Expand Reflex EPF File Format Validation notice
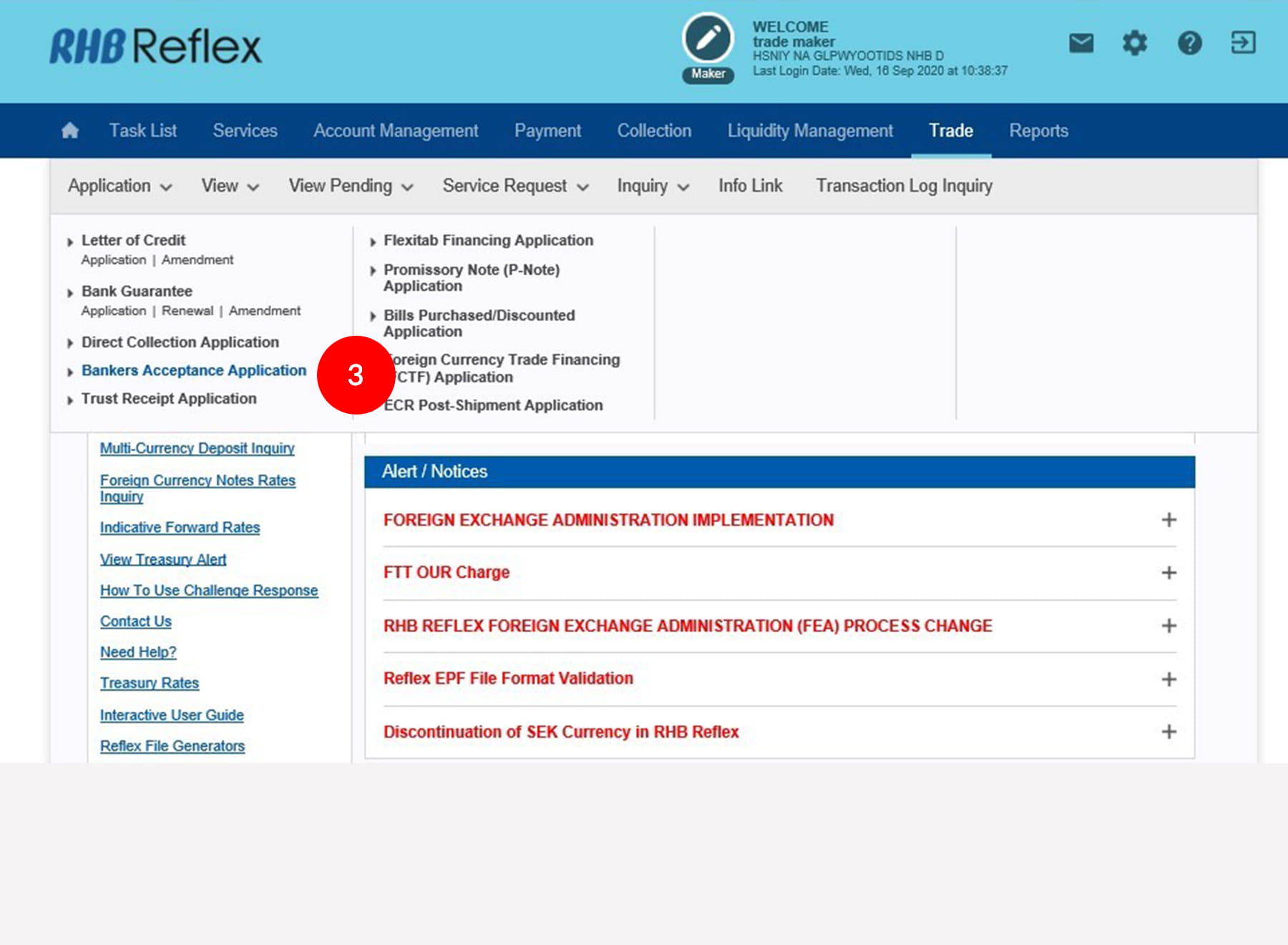Viewport: 1288px width, 945px height. point(1169,679)
